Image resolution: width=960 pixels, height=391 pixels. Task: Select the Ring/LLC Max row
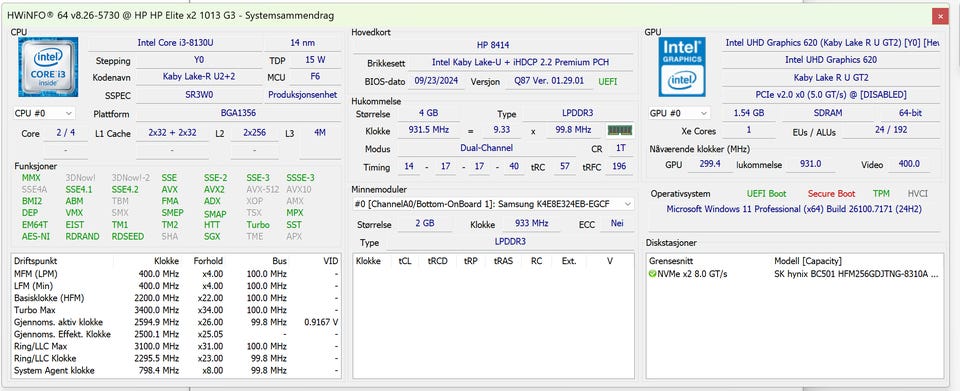(x=176, y=346)
